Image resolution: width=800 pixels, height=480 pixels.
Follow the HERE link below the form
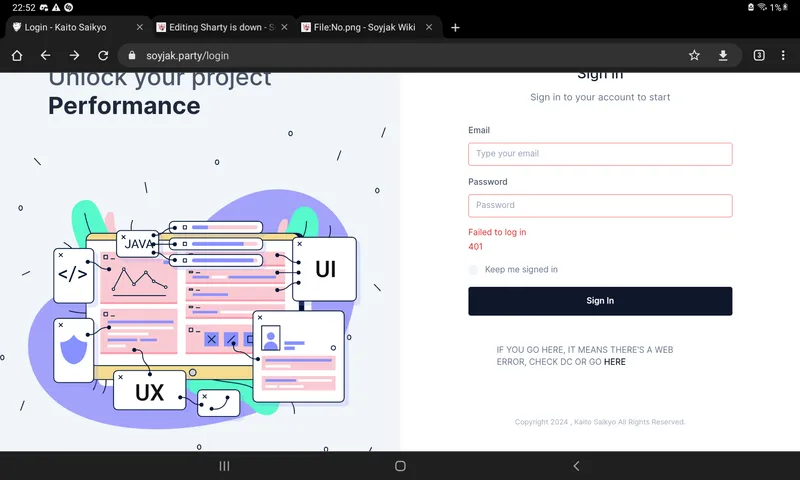click(614, 362)
